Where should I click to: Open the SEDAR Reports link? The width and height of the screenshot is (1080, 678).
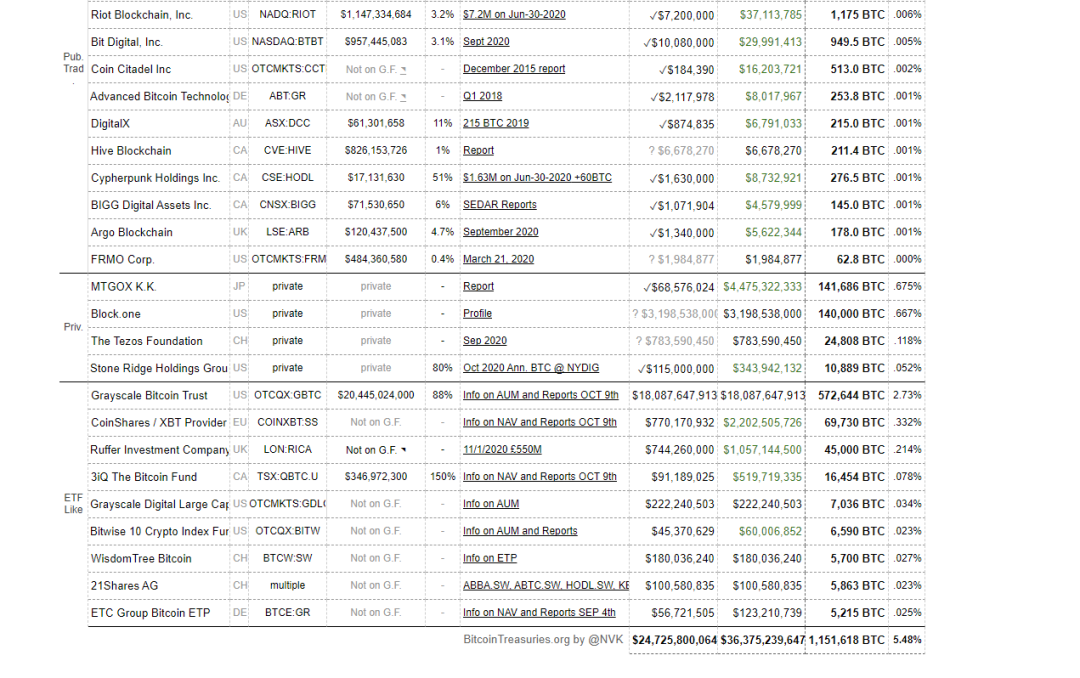(499, 205)
